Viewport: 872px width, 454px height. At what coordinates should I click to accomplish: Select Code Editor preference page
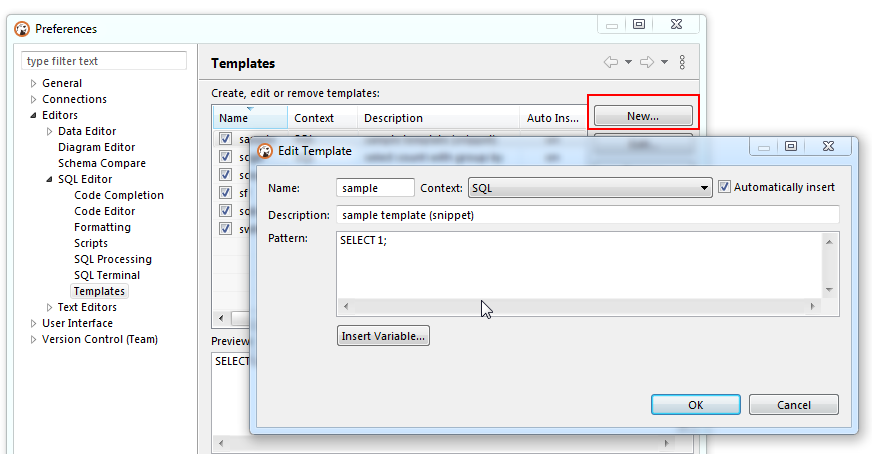[x=105, y=211]
